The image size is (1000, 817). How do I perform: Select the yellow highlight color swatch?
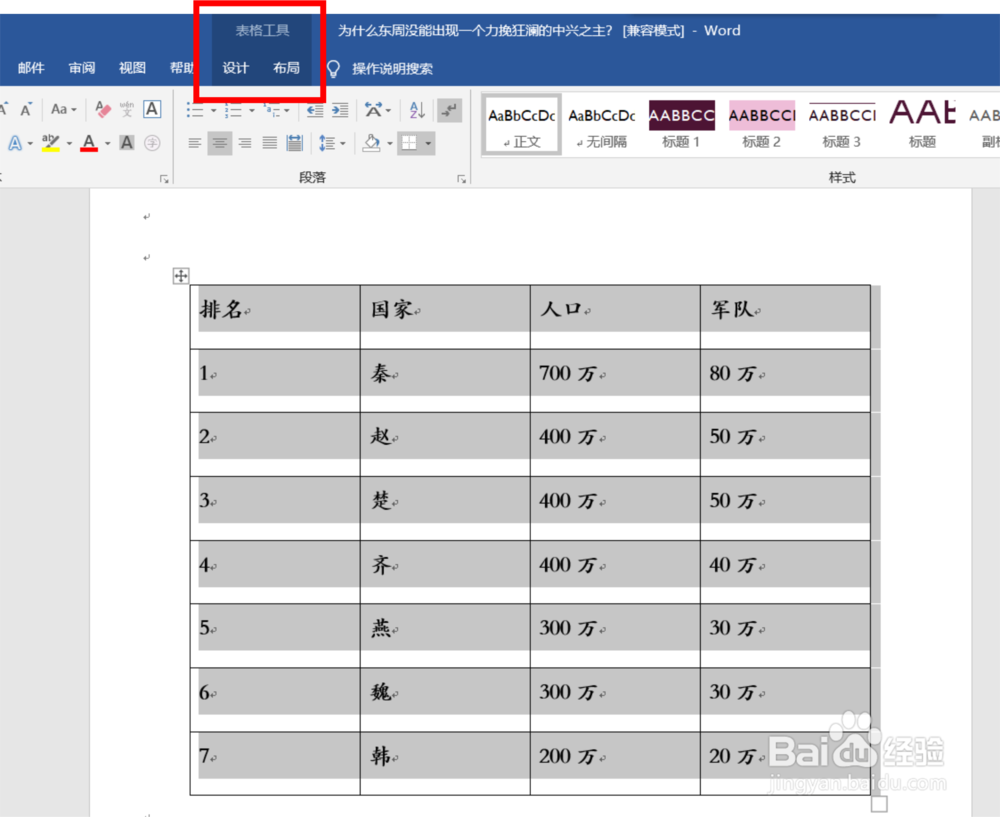pyautogui.click(x=50, y=150)
